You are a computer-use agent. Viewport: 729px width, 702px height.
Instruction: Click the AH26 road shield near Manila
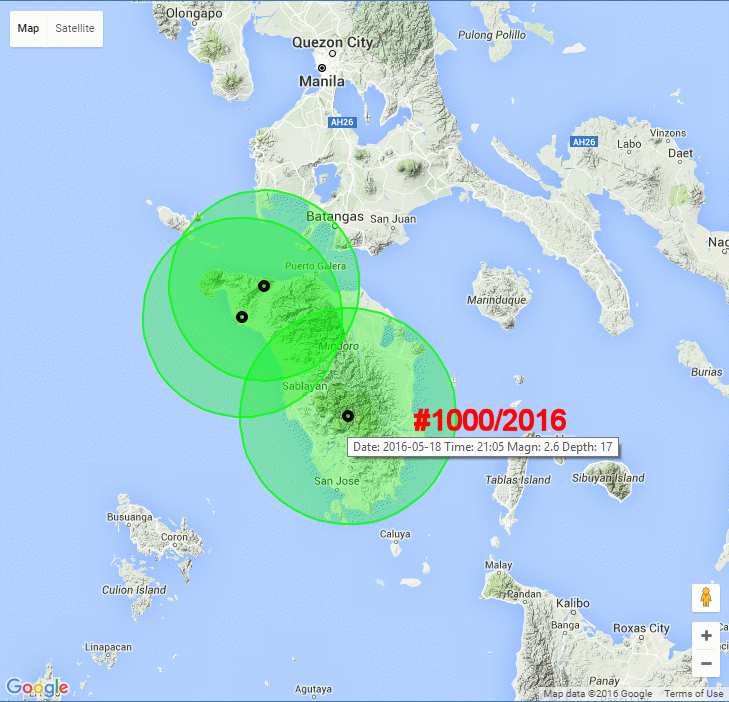[342, 123]
